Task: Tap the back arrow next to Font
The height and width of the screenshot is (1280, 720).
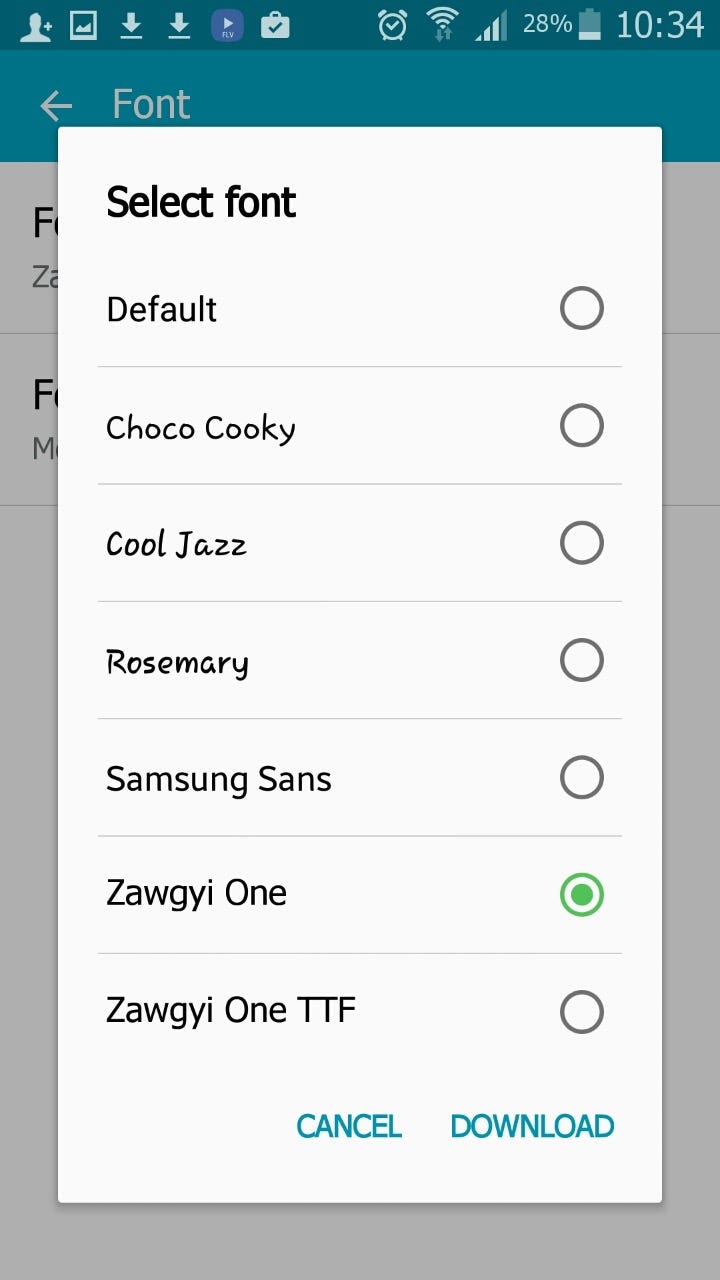Action: point(57,105)
